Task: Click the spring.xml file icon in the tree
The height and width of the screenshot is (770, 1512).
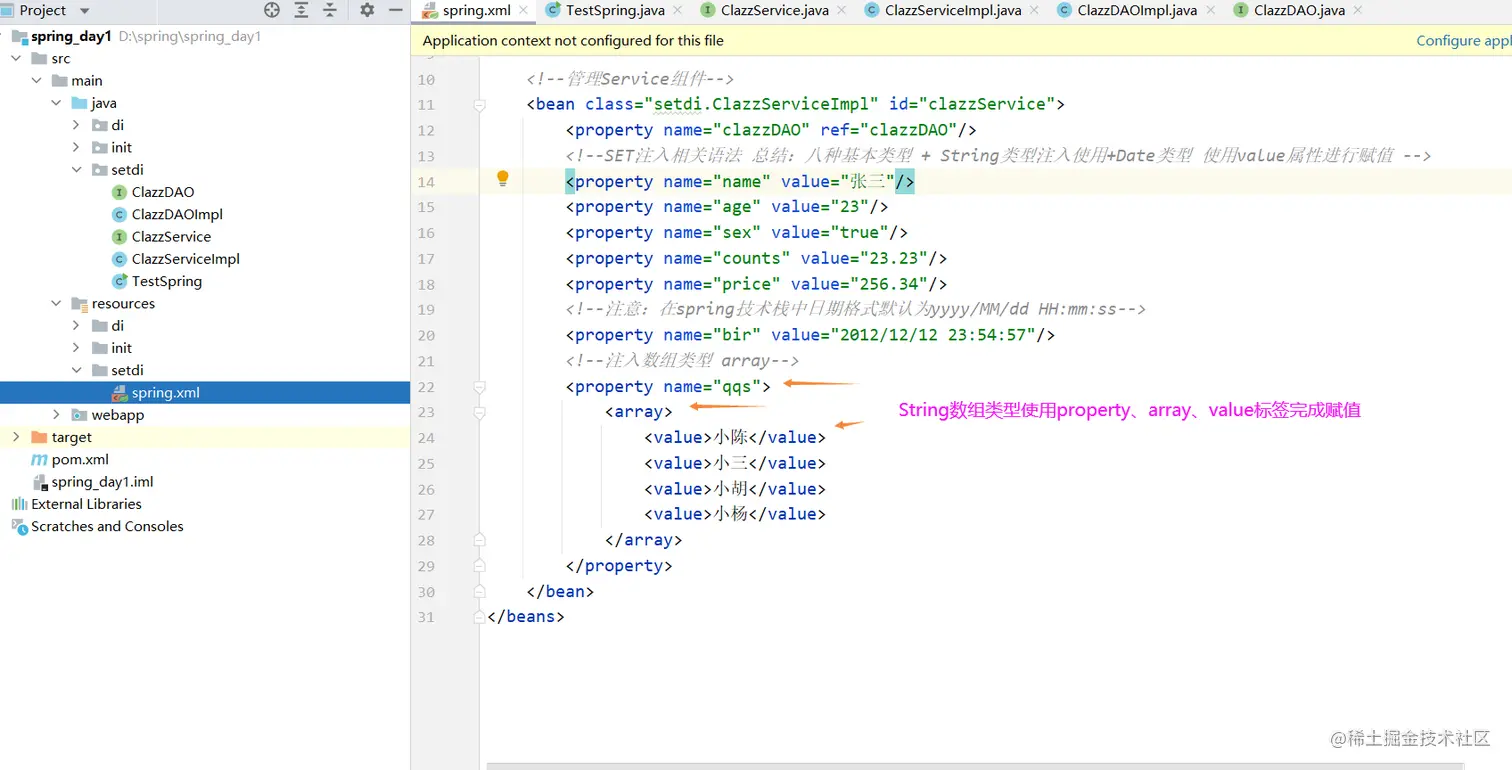Action: [120, 393]
